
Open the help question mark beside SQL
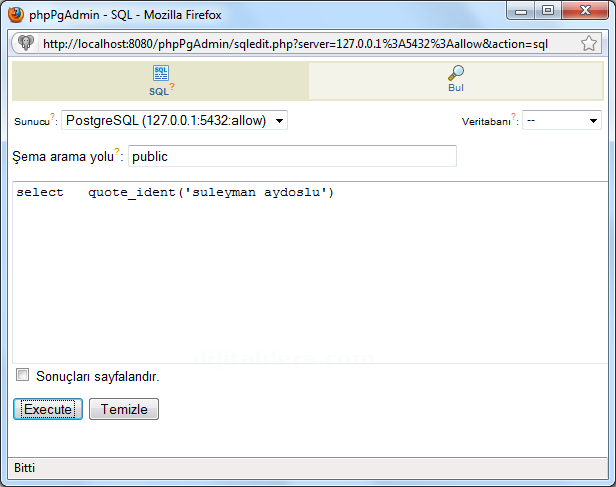172,87
